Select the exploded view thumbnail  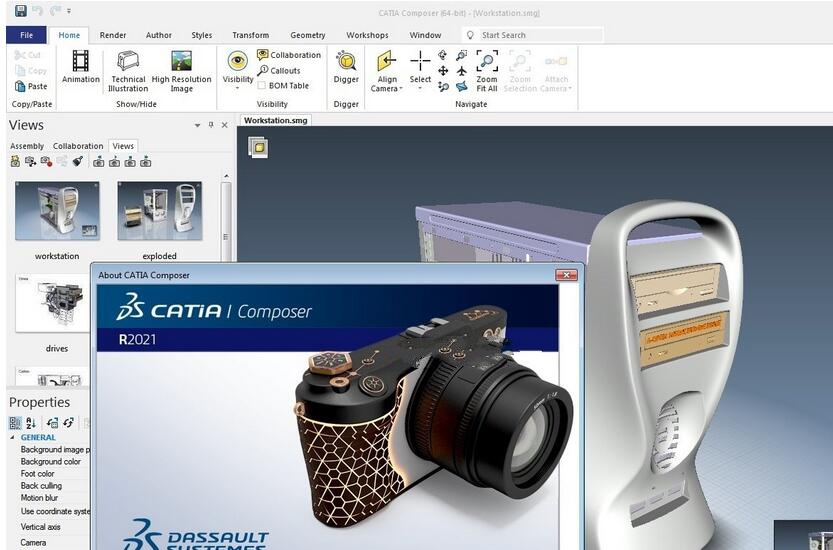(x=159, y=211)
